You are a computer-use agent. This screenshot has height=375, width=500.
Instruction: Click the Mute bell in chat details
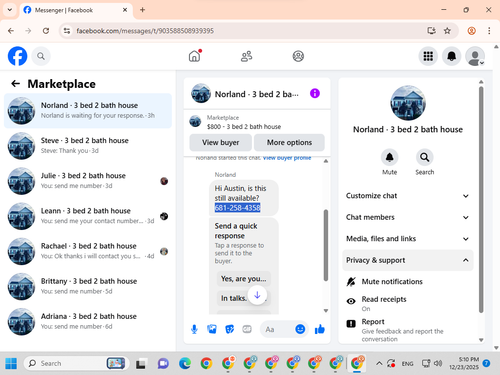[389, 157]
